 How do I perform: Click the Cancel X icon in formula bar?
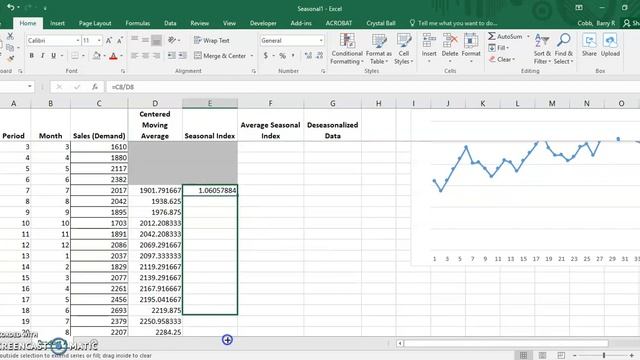click(x=59, y=87)
